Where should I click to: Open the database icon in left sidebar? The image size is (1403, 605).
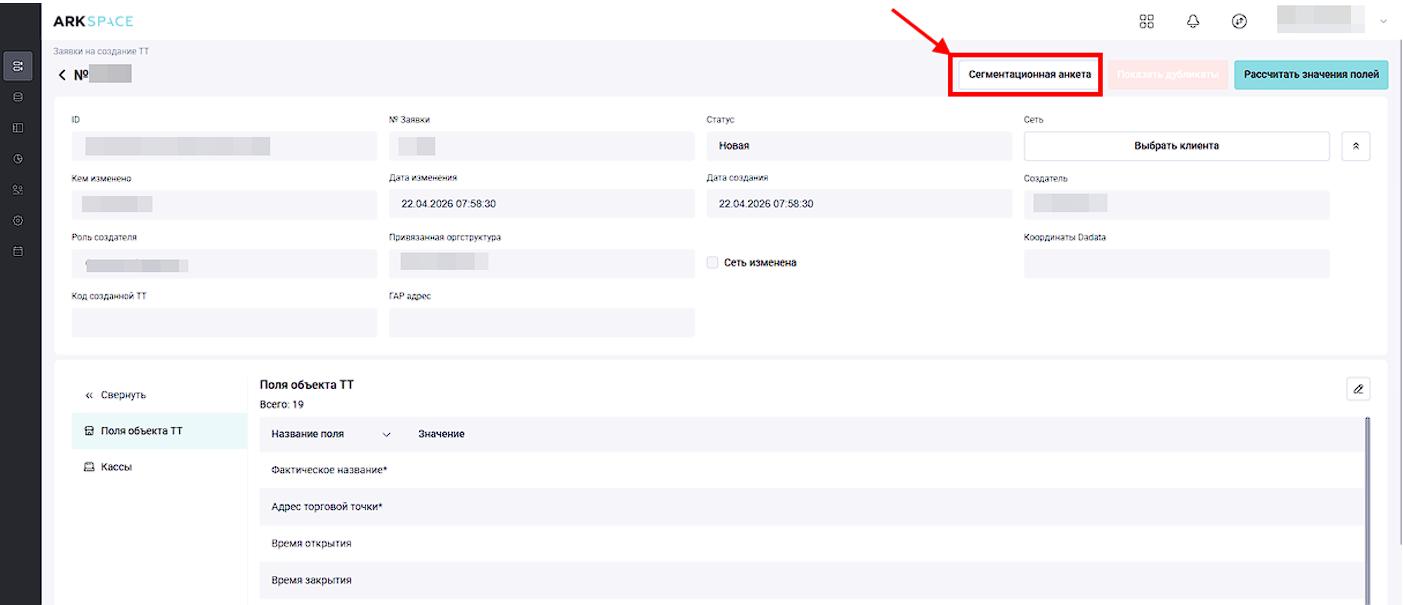pyautogui.click(x=19, y=97)
